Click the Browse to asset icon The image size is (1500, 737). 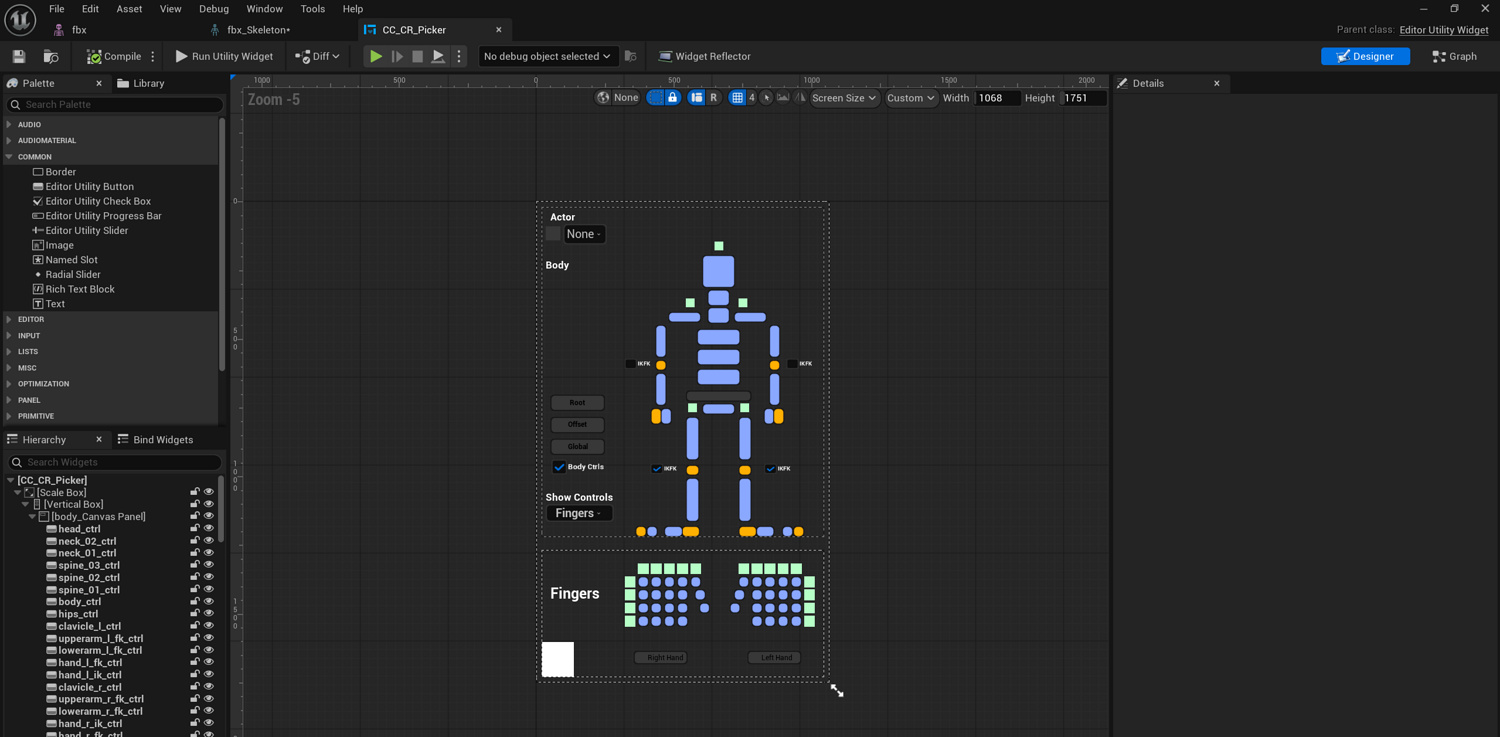51,57
